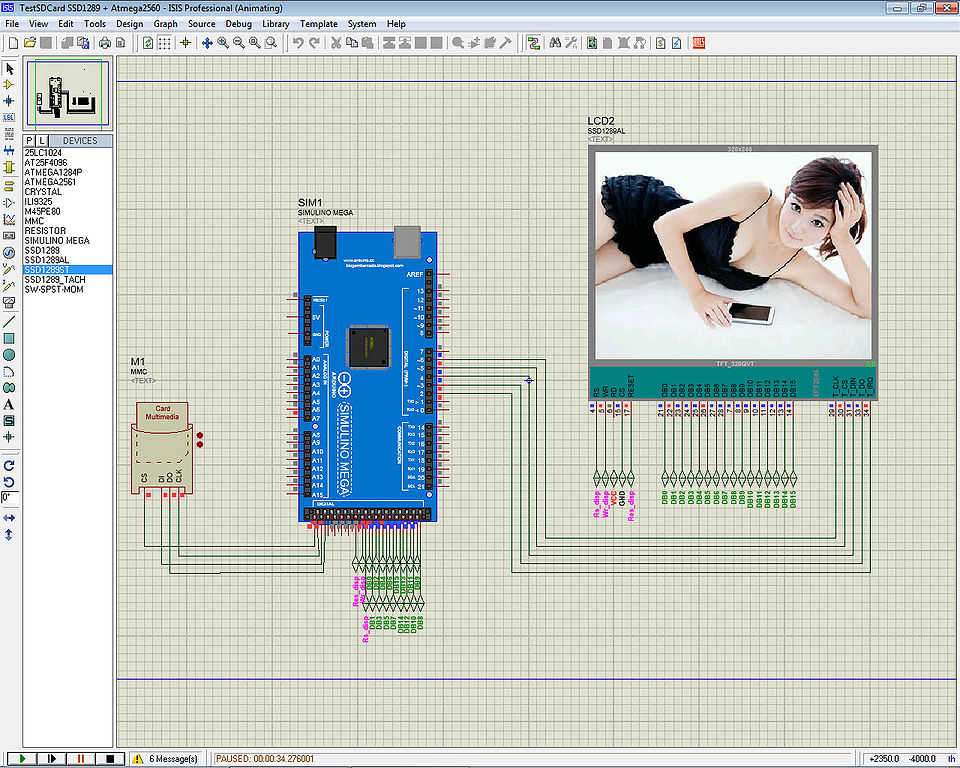Rotate the part anti-clockwise
The image size is (960, 768).
(9, 482)
